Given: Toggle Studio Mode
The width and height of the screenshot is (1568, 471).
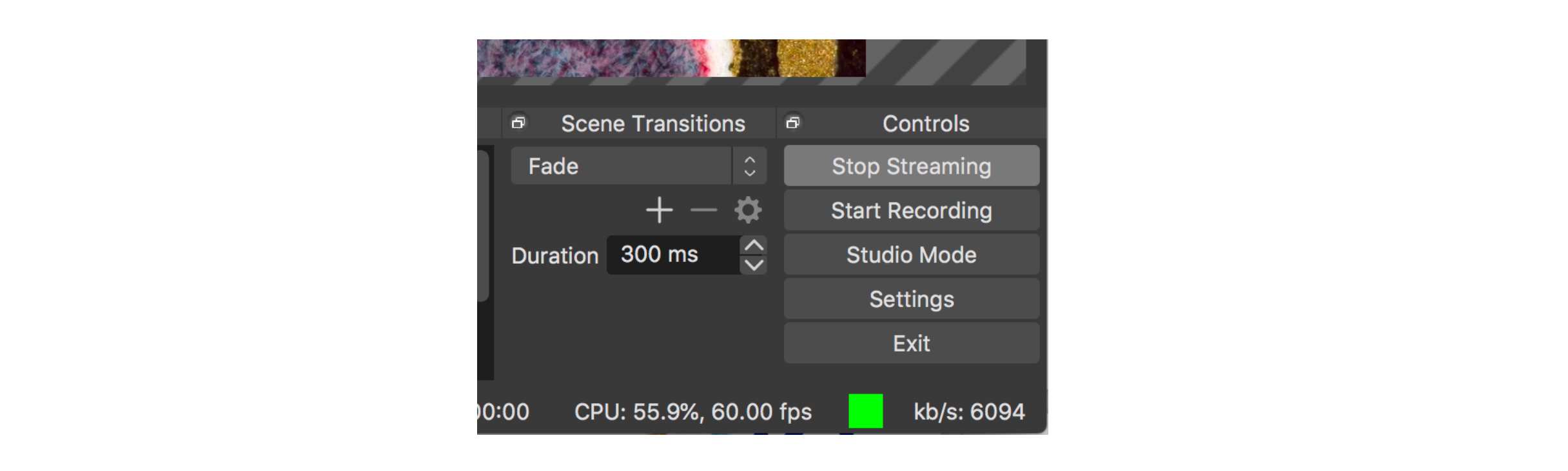Looking at the screenshot, I should [x=911, y=255].
